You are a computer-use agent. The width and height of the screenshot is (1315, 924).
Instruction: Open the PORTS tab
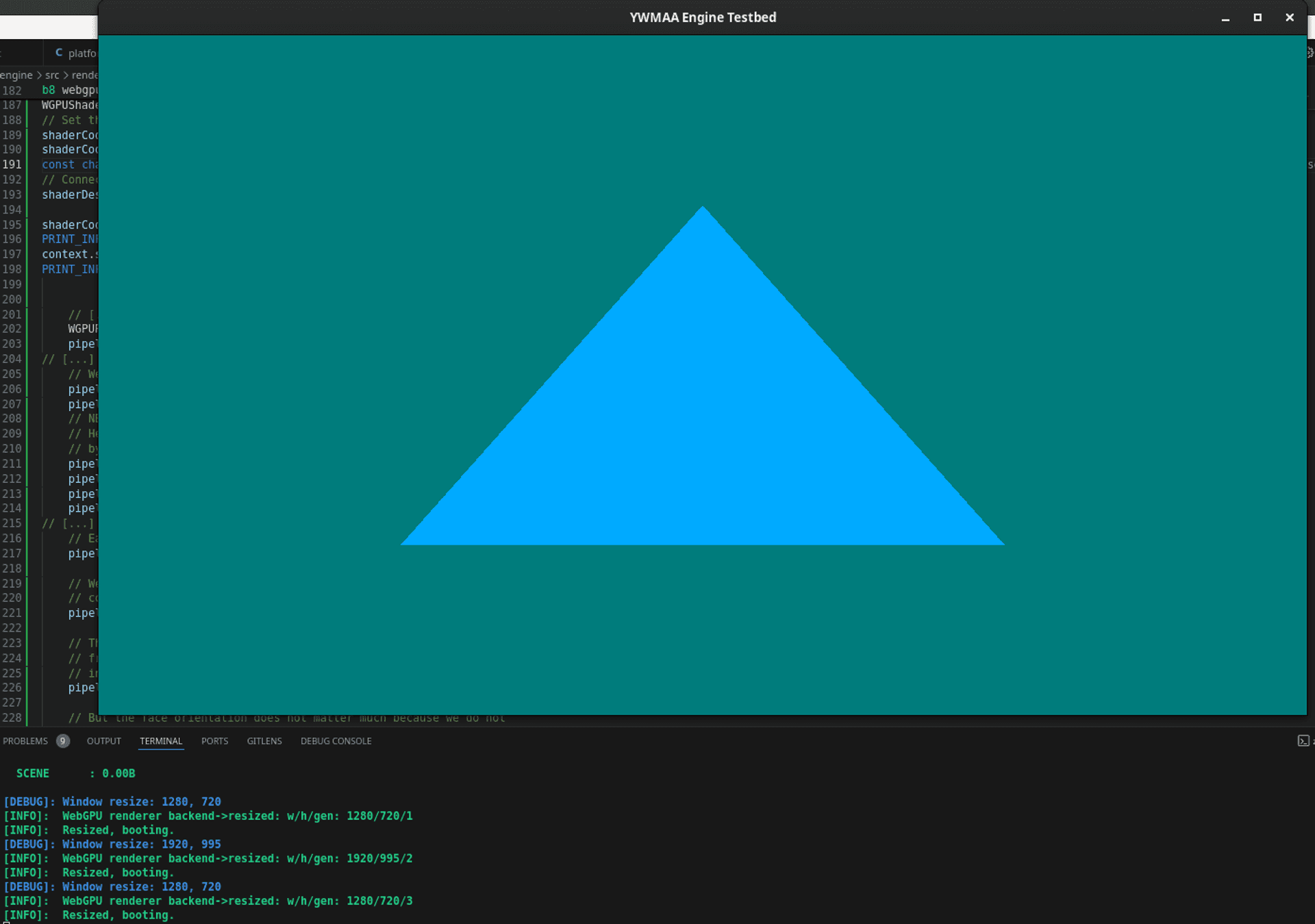tap(214, 741)
